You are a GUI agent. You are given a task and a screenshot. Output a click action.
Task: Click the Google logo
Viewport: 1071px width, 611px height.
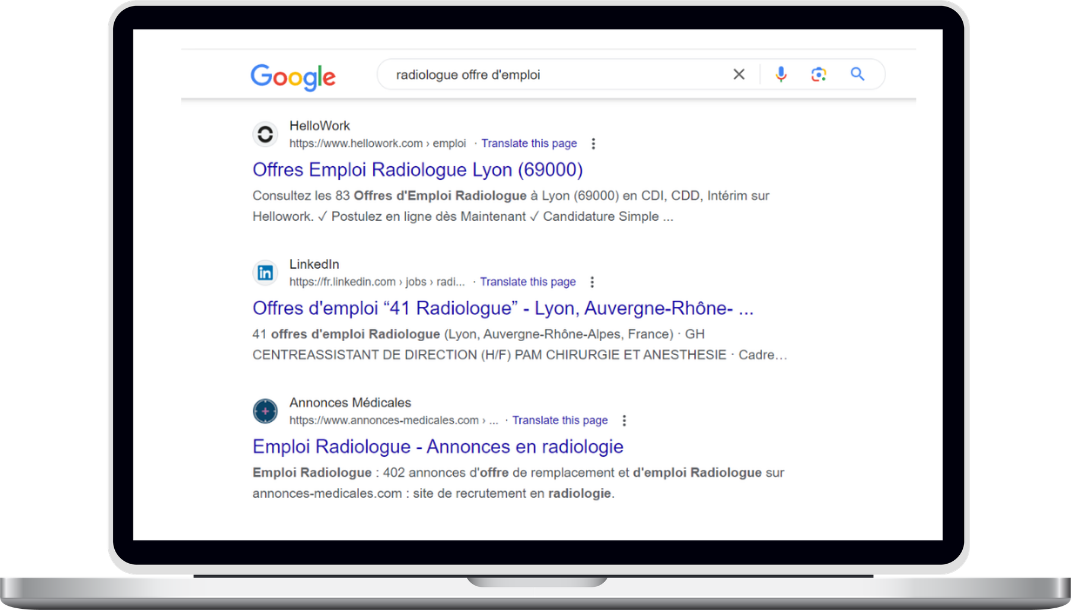click(292, 76)
